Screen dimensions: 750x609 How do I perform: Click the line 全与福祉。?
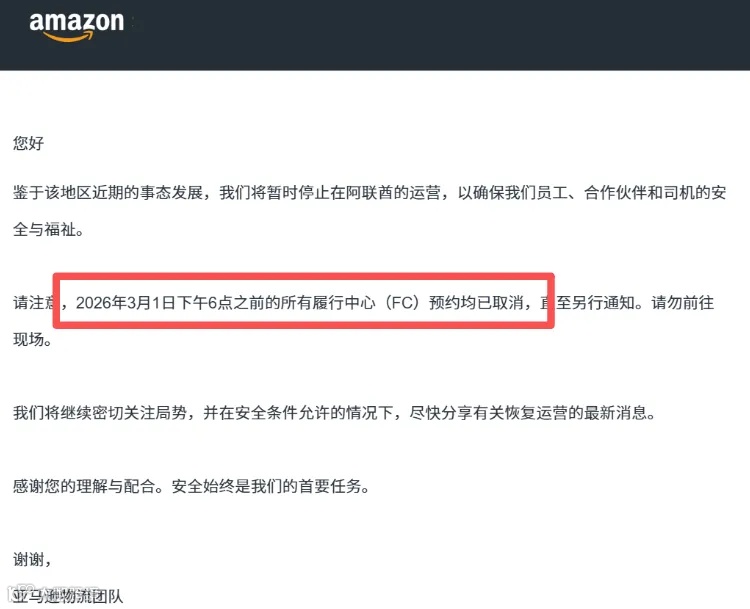(x=49, y=229)
